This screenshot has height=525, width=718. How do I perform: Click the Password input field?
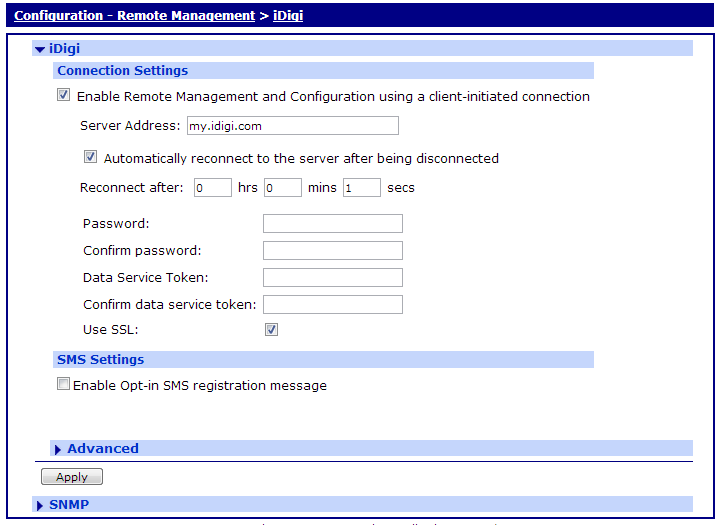[332, 223]
